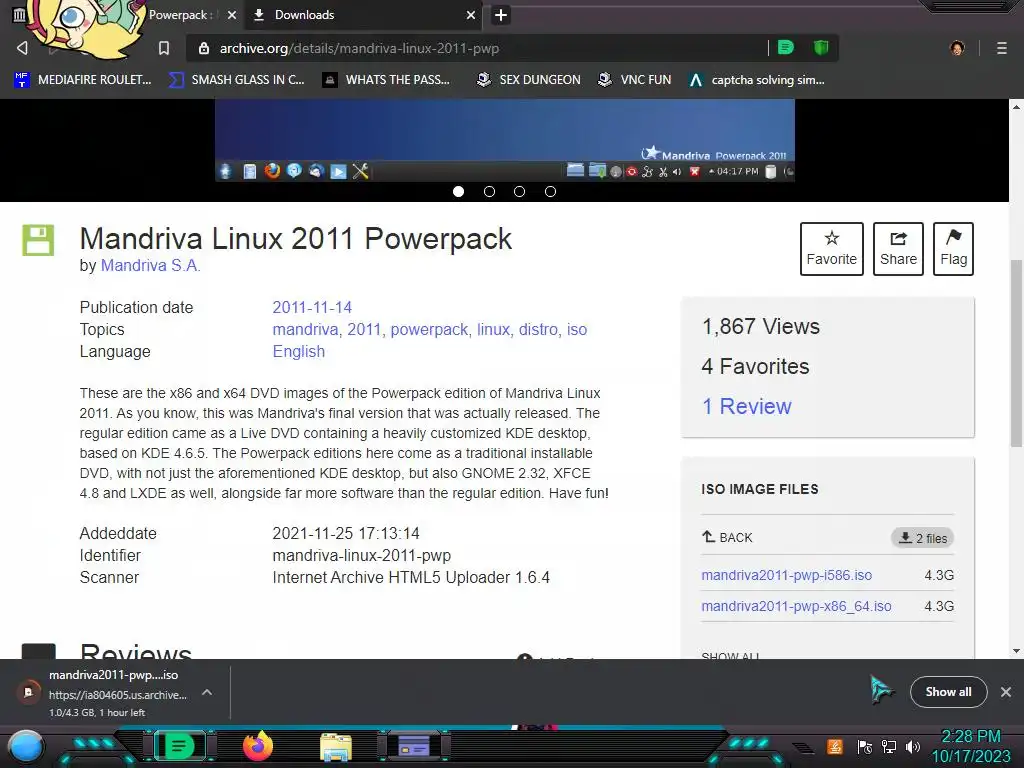Click the page vertical scrollbar thumb
1024x768 pixels.
[1016, 353]
